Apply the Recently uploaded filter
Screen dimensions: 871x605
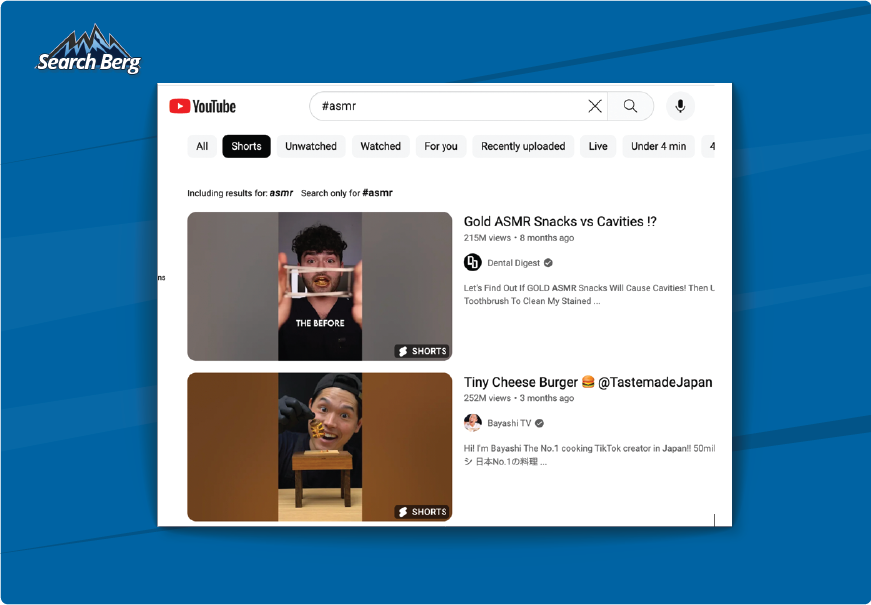pos(523,146)
